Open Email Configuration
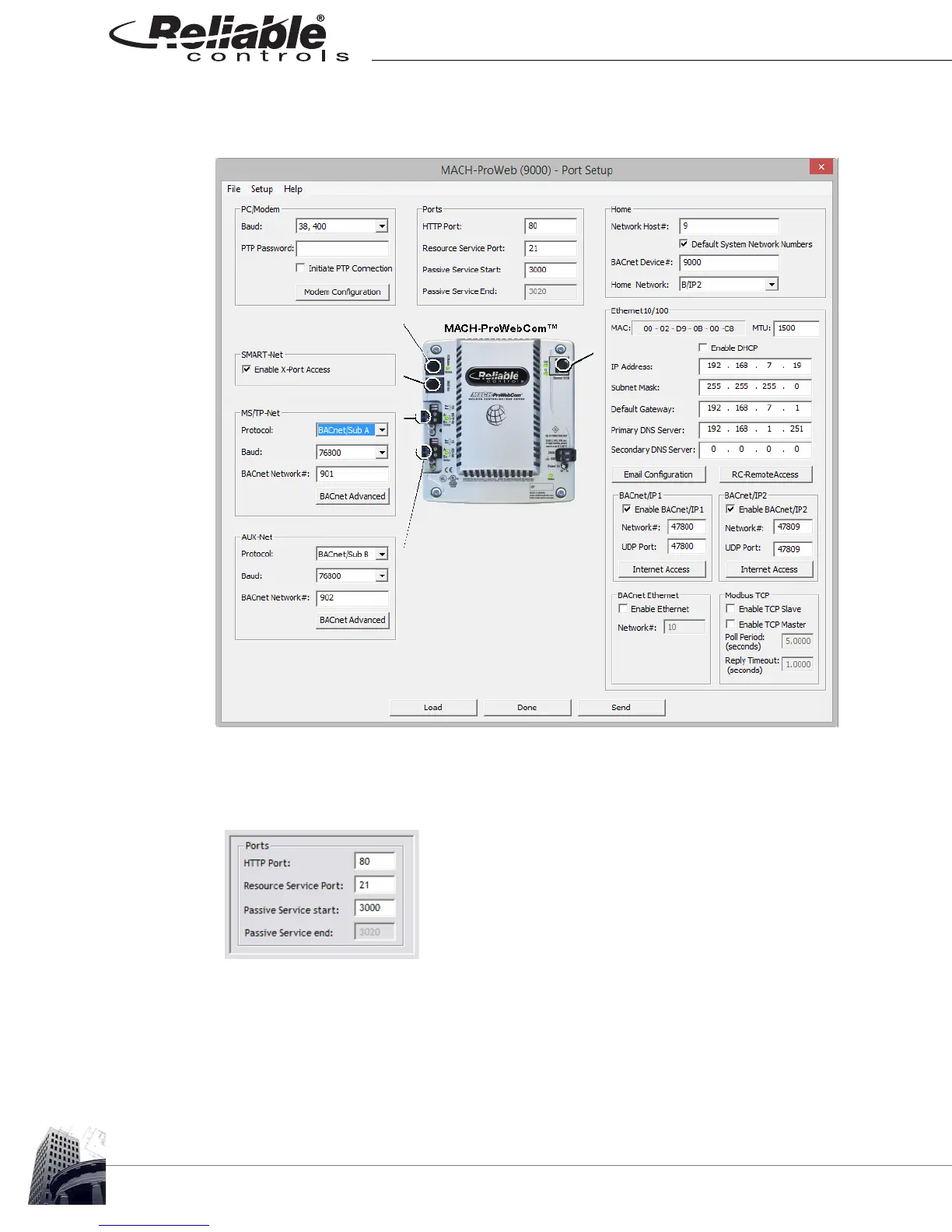This screenshot has height=1232, width=952. click(x=658, y=474)
